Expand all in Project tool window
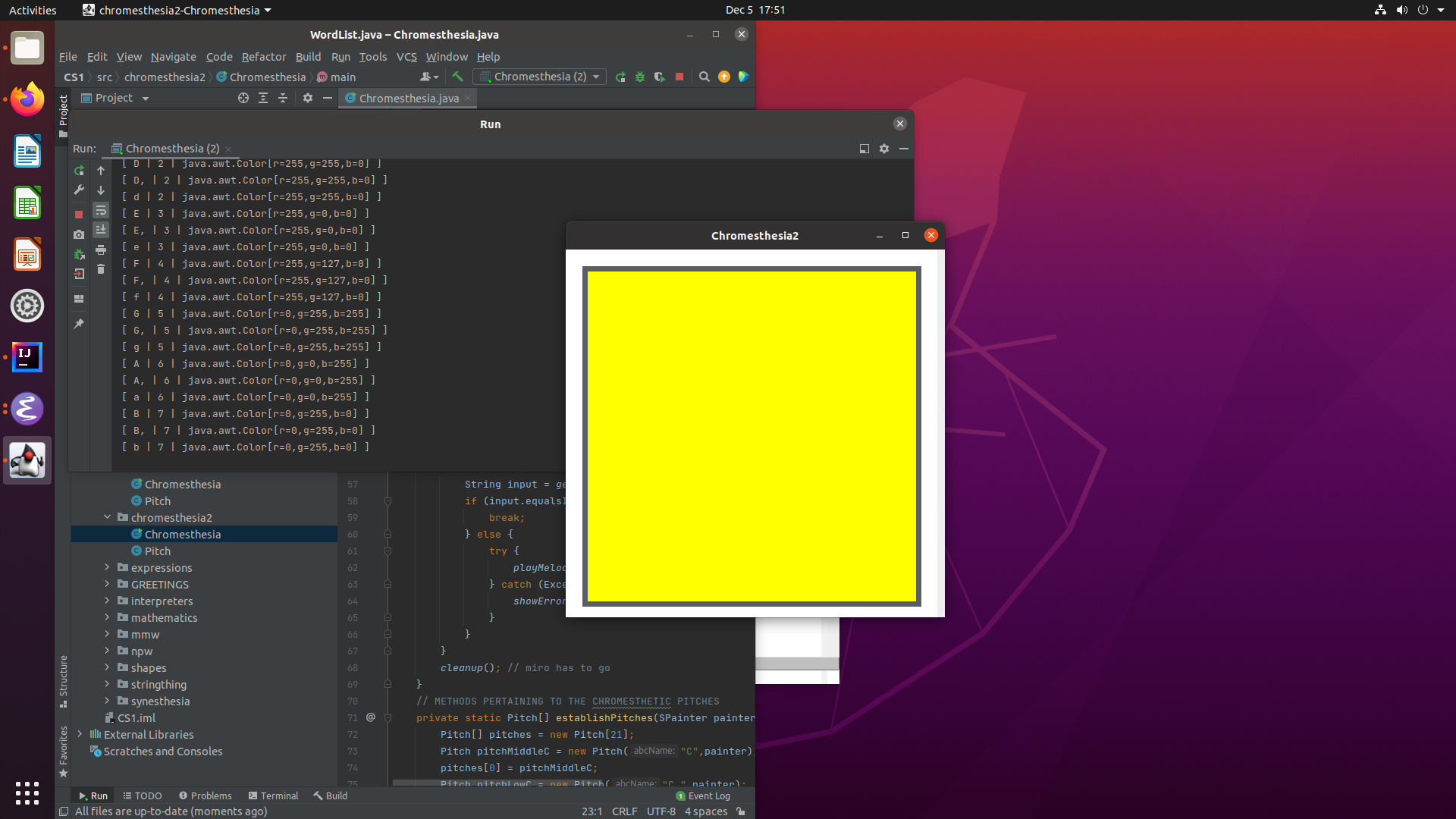The image size is (1456, 819). click(x=263, y=98)
